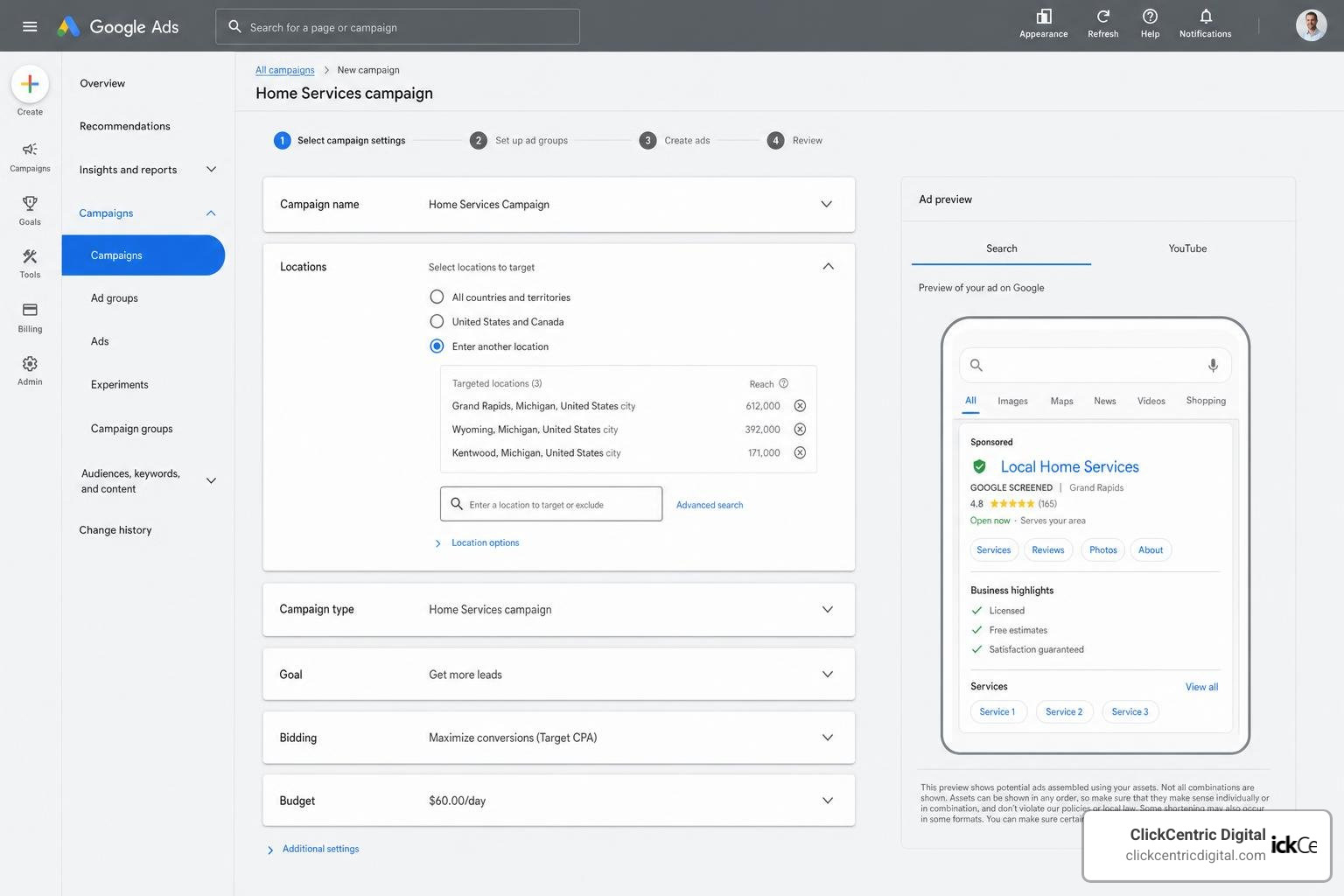
Task: Focus the page or campaign search box
Action: [398, 27]
